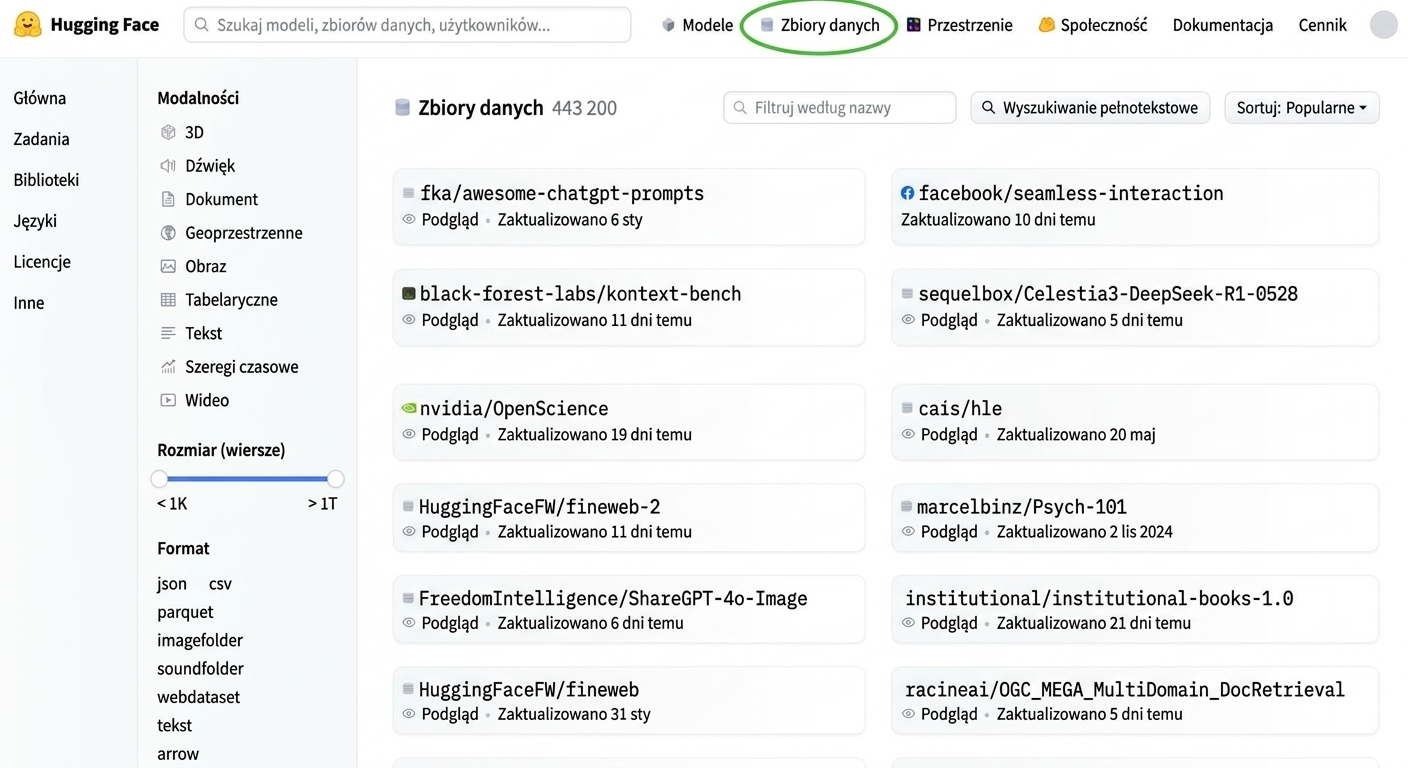Click the eye icon on marcelbinz/Psych-101
Image resolution: width=1408 pixels, height=768 pixels.
click(908, 531)
